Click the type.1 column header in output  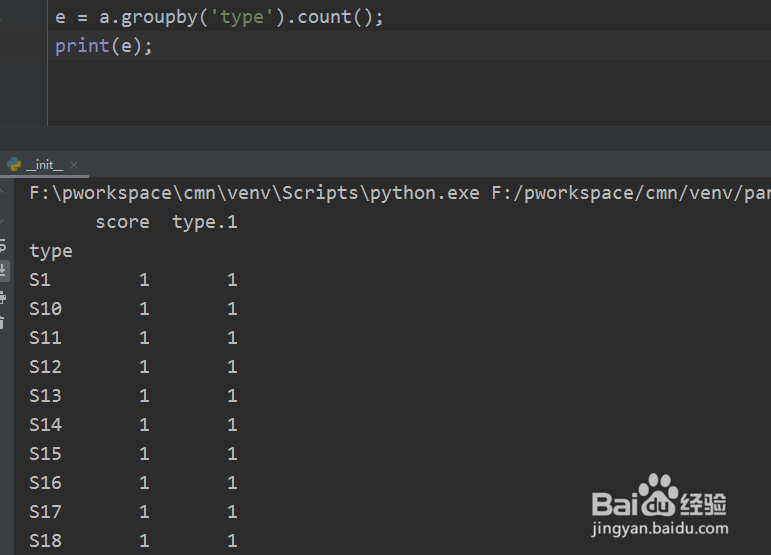click(x=204, y=222)
